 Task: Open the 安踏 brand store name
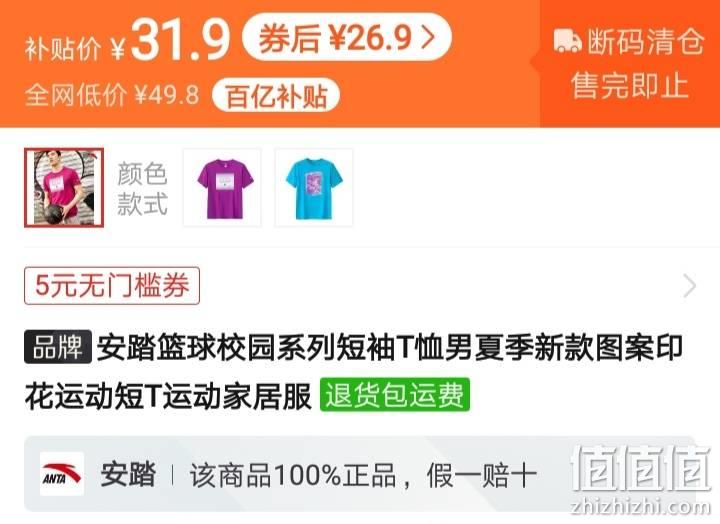tap(128, 474)
